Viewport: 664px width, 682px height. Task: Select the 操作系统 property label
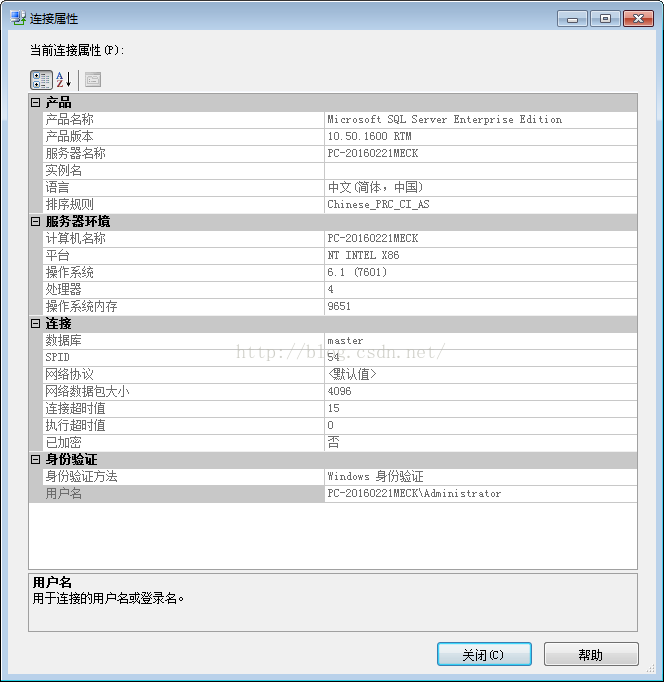coord(70,272)
